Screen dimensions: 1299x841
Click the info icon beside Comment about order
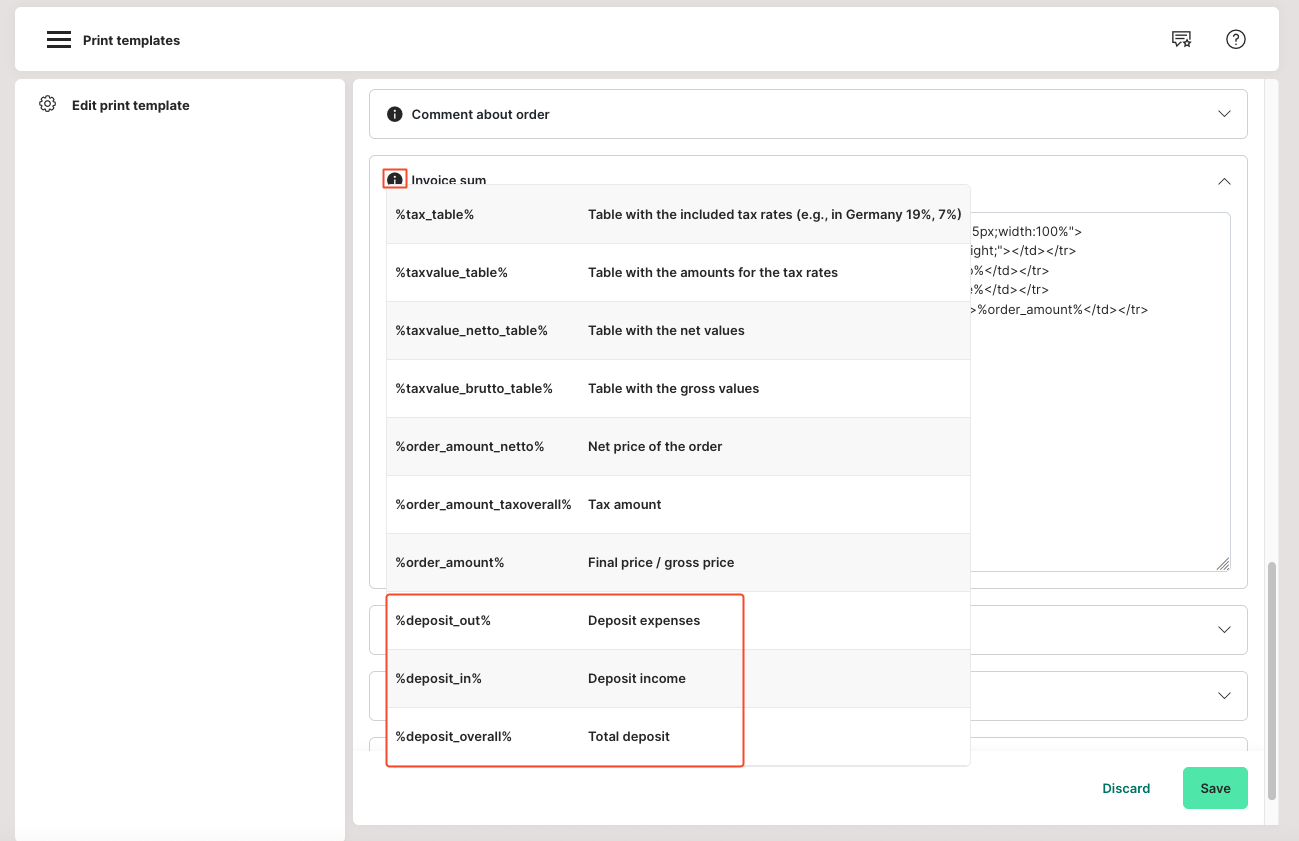click(x=394, y=114)
